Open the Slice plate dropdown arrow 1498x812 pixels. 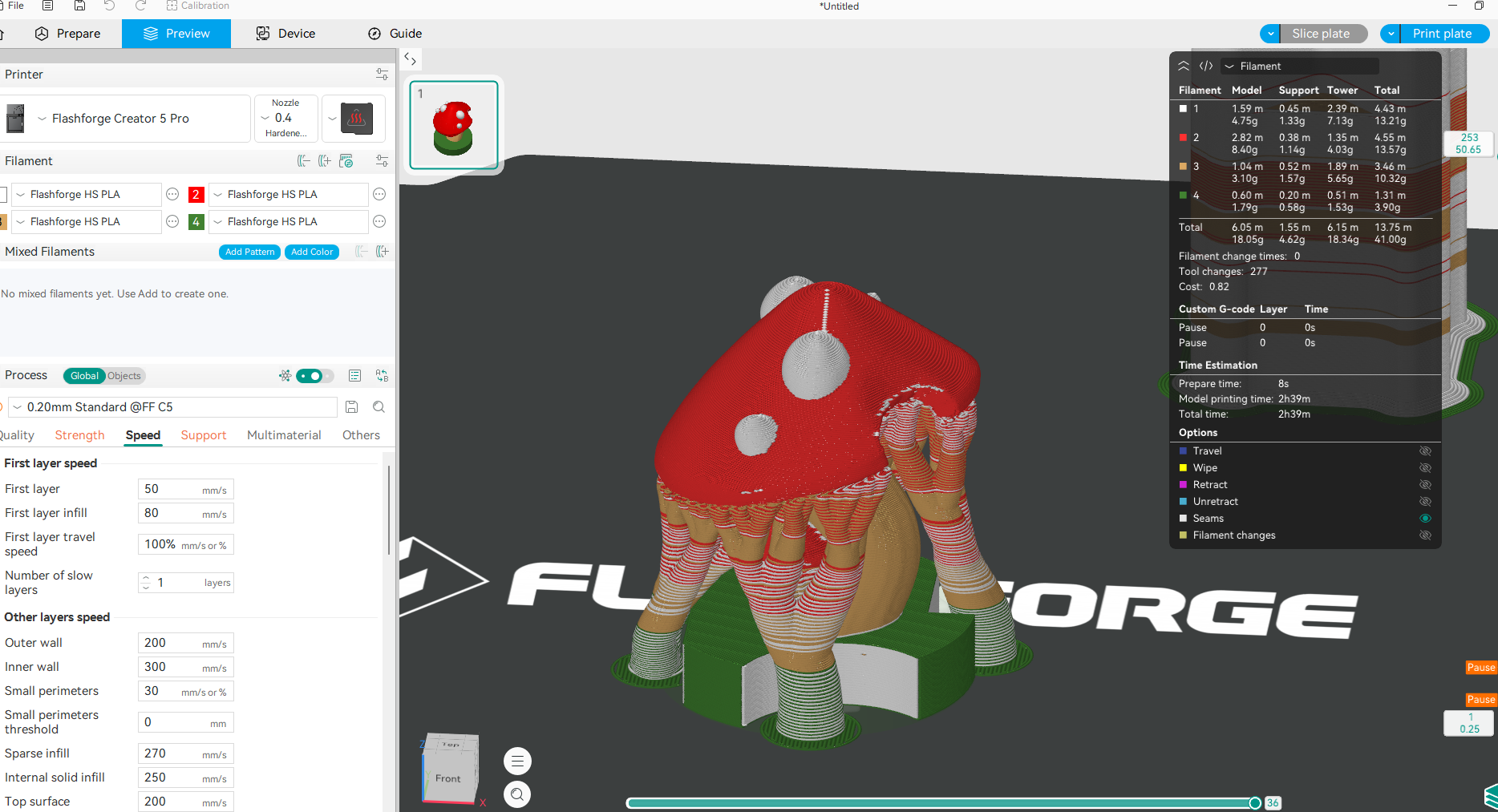pyautogui.click(x=1270, y=34)
